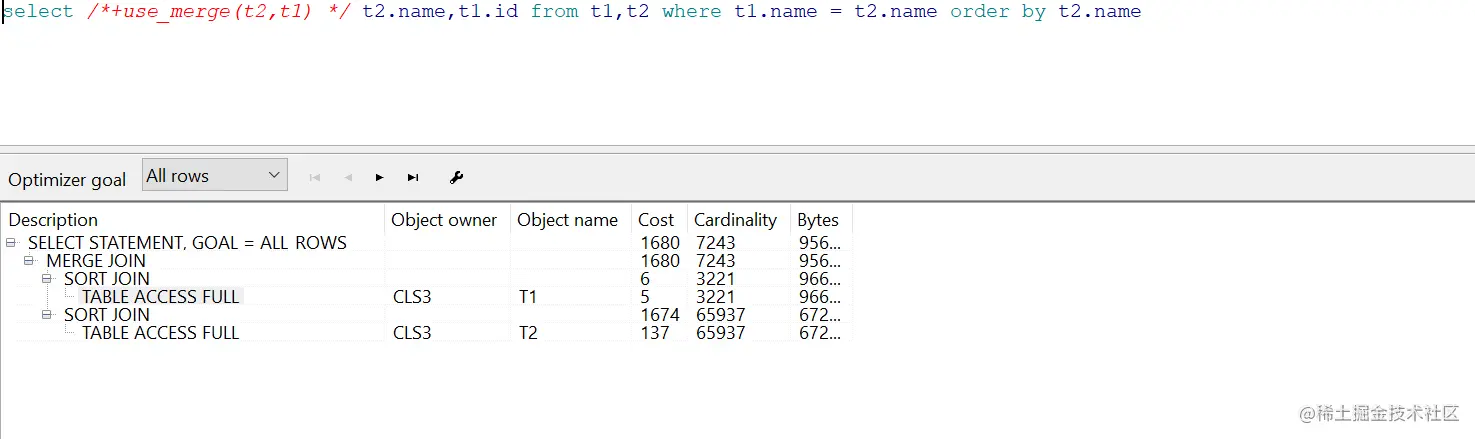Click the Cost column header
This screenshot has height=439, width=1475.
pyautogui.click(x=657, y=220)
